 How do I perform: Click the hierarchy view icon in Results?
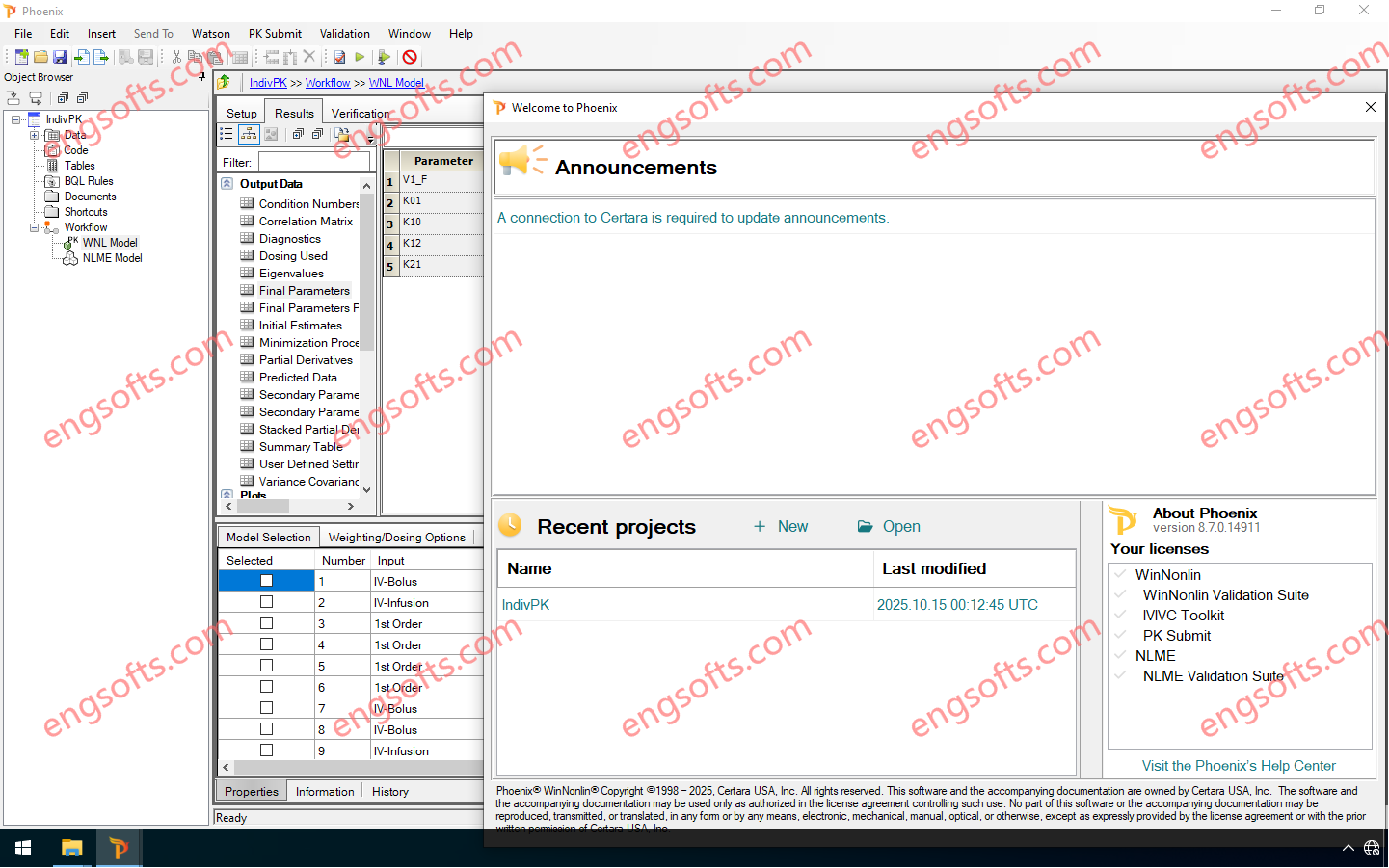[227, 135]
